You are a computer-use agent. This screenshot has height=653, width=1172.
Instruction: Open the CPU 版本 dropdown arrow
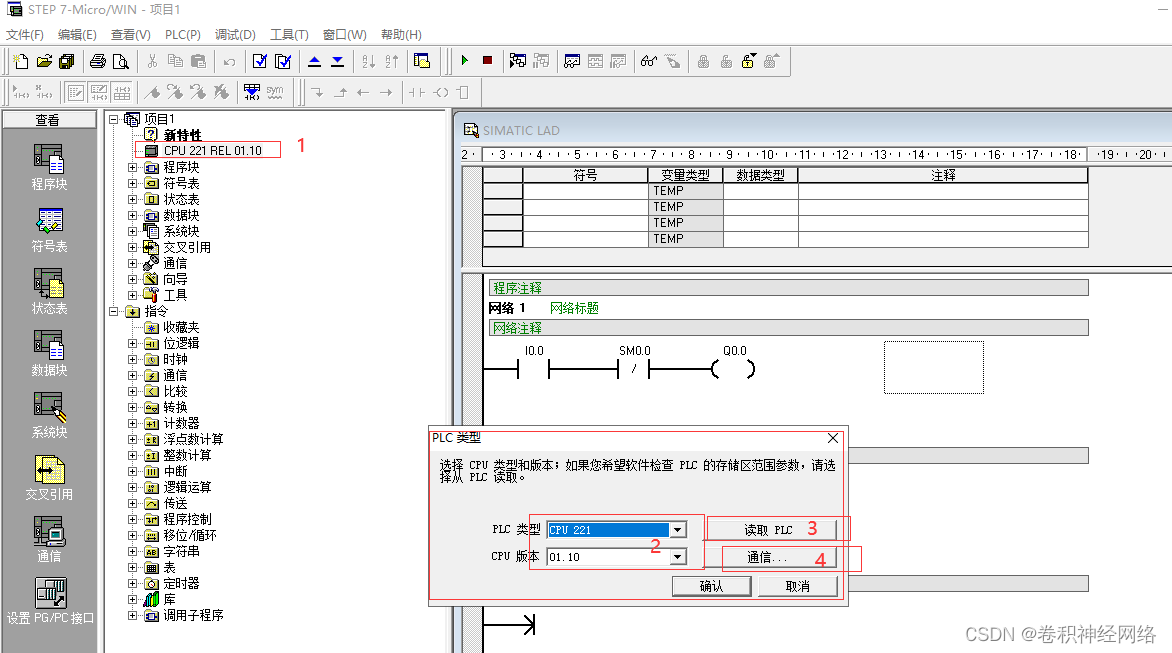(677, 557)
